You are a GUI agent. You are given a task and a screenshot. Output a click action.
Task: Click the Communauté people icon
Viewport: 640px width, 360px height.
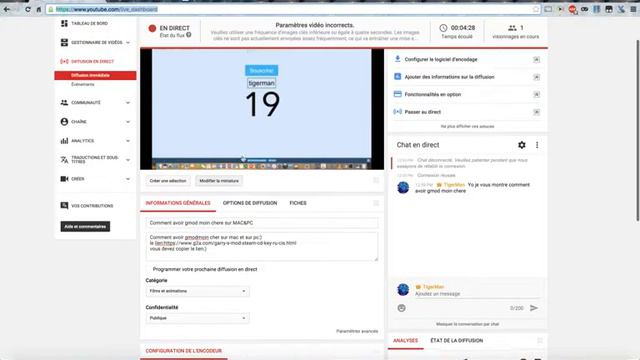[x=64, y=102]
